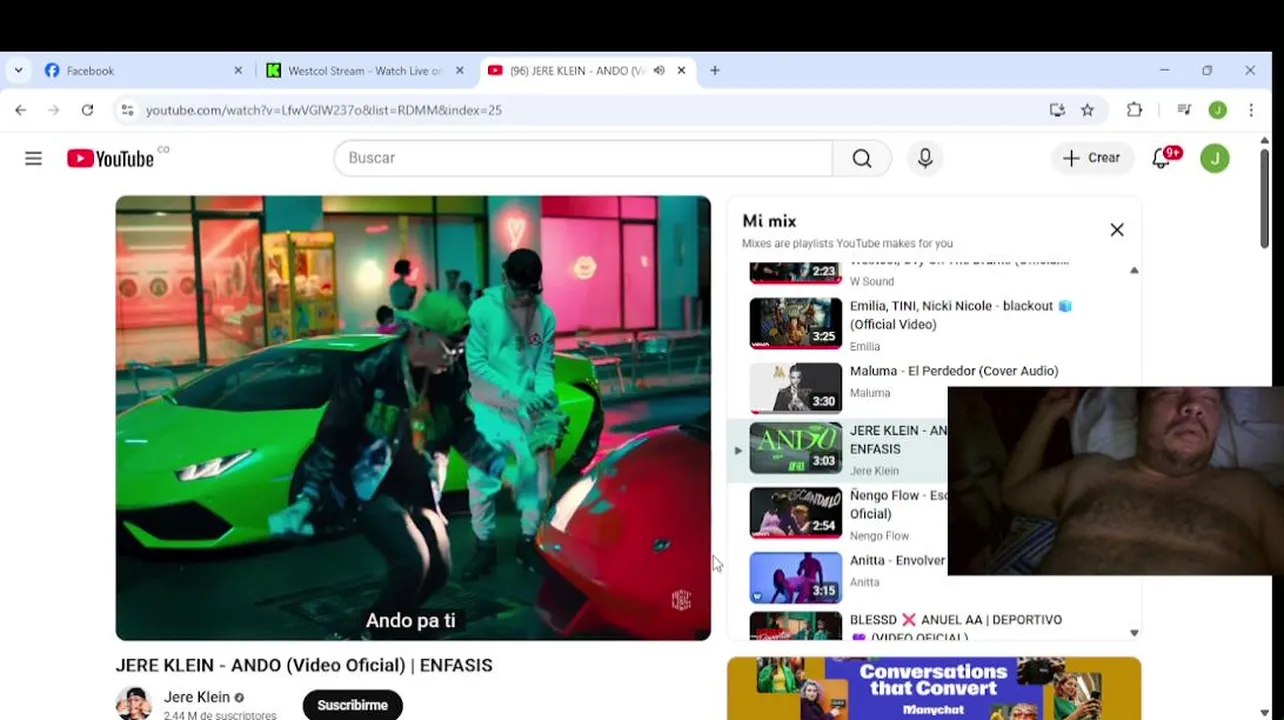Switch to the Westcol Stream tab
Screen dimensions: 1284x720
click(x=364, y=70)
